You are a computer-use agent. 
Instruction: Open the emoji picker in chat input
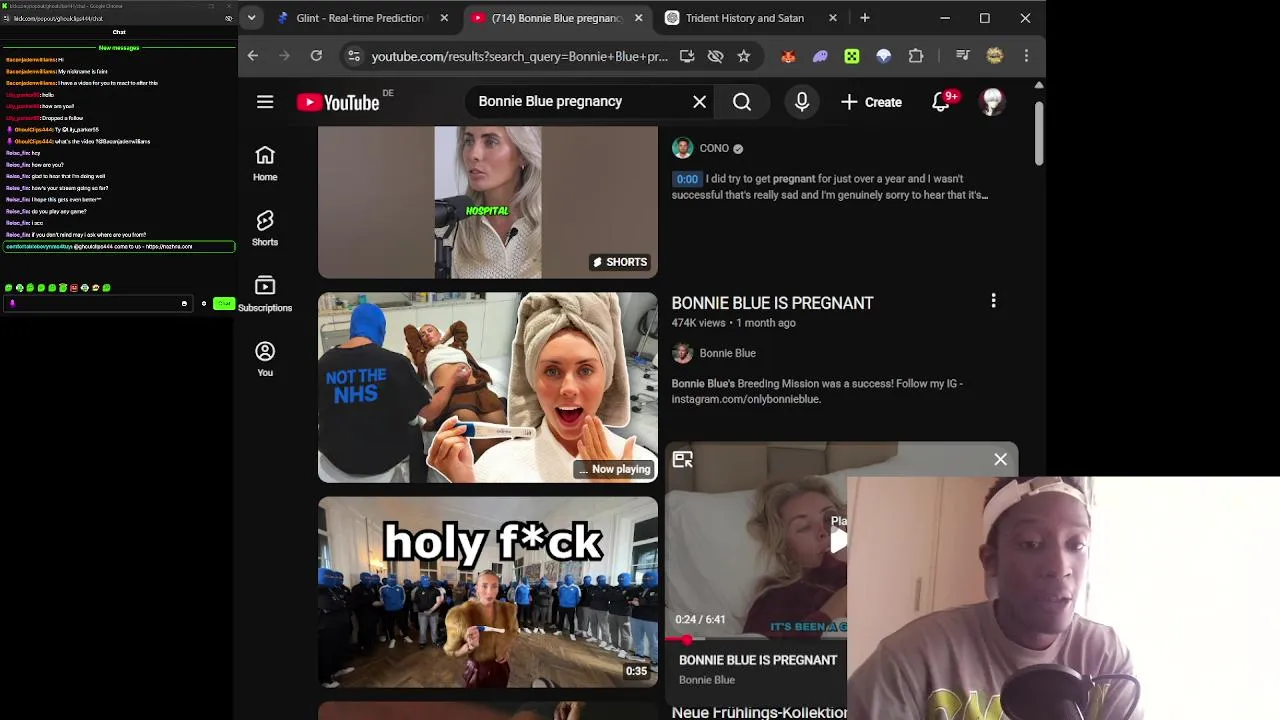tap(184, 303)
